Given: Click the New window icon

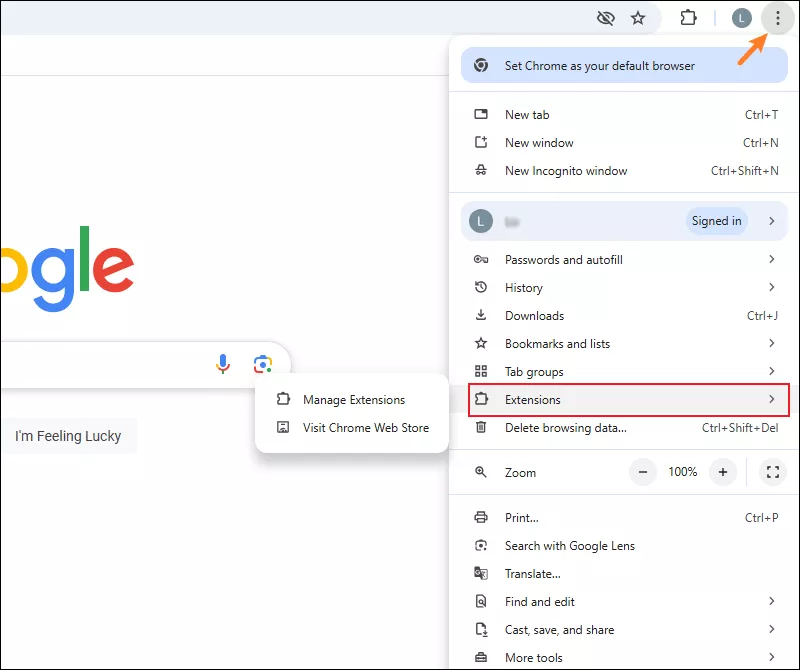Looking at the screenshot, I should pos(481,142).
